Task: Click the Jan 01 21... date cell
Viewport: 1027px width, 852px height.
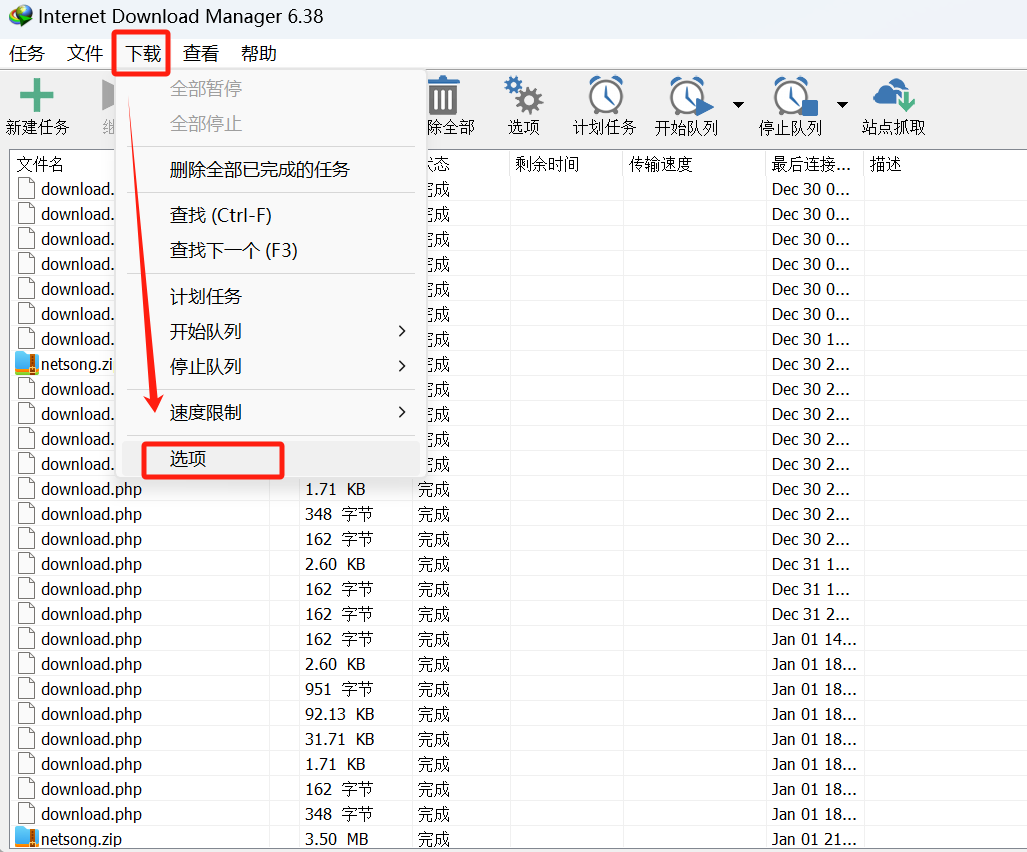Action: 814,839
